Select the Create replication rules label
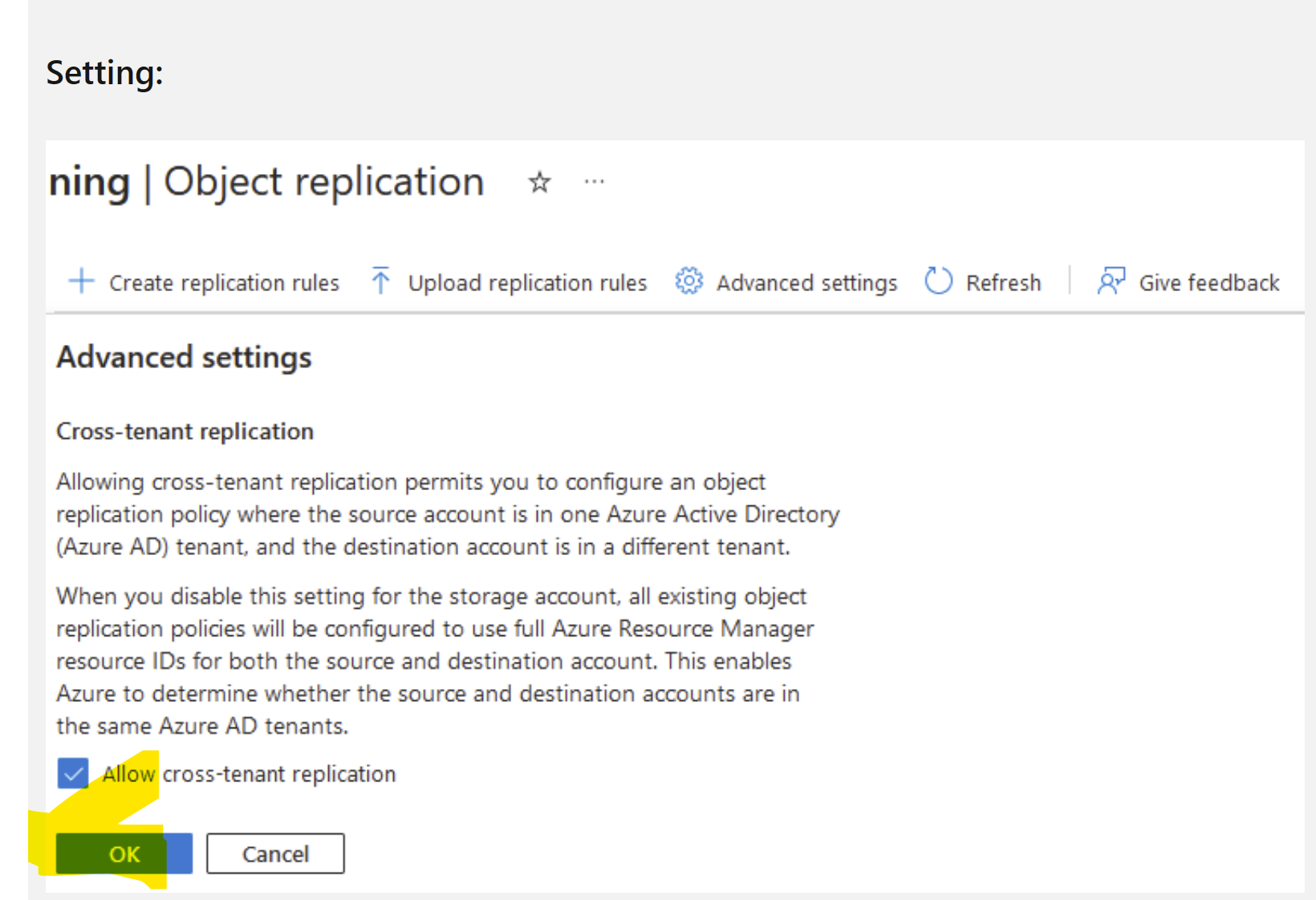The height and width of the screenshot is (900, 1316). pos(224,283)
